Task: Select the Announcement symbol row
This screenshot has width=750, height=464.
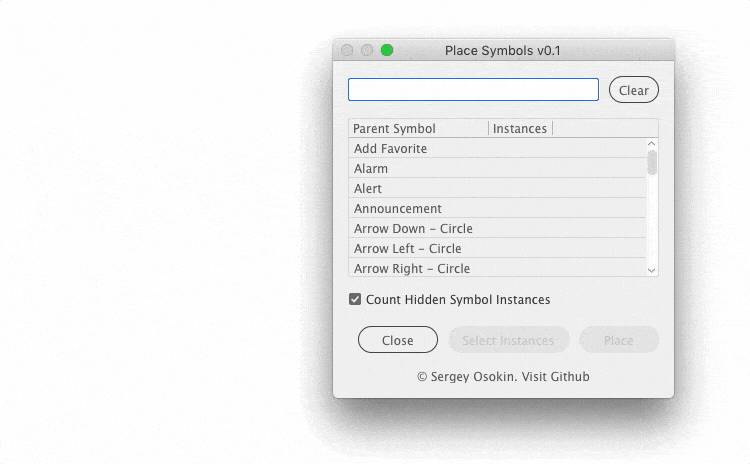Action: [x=497, y=209]
